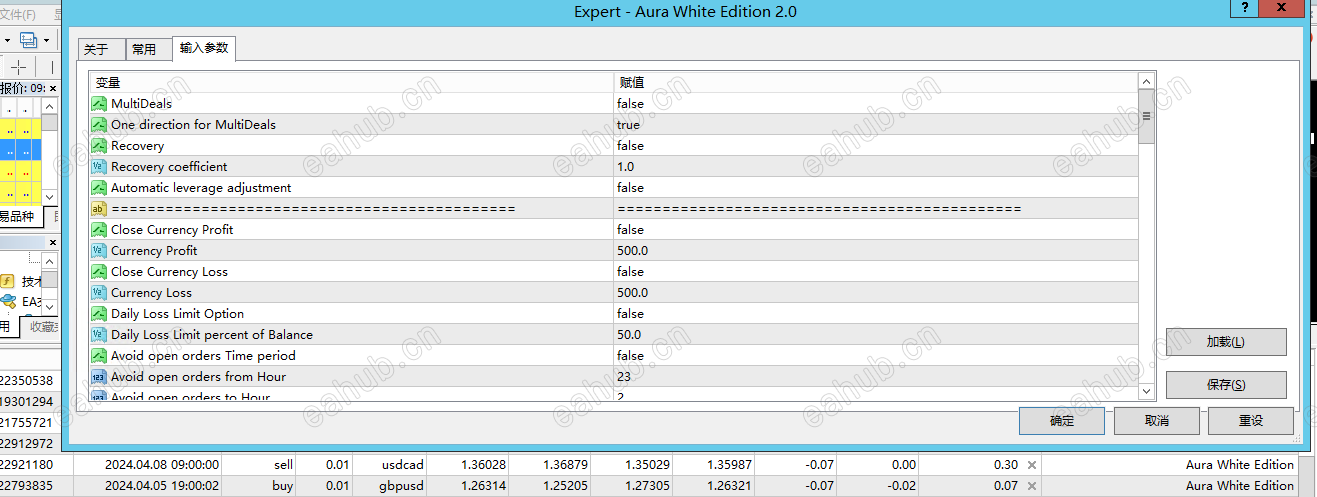Click the Currency Profit row icon

coord(99,251)
